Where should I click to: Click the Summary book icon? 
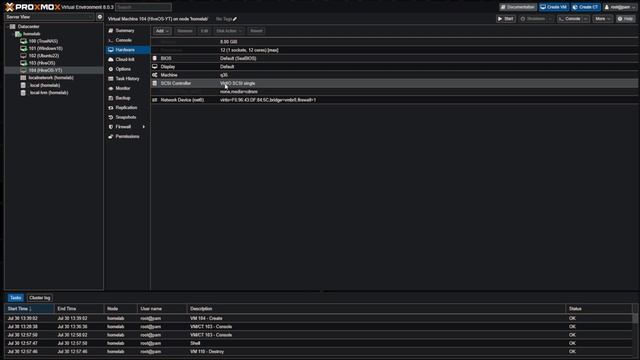coord(111,31)
